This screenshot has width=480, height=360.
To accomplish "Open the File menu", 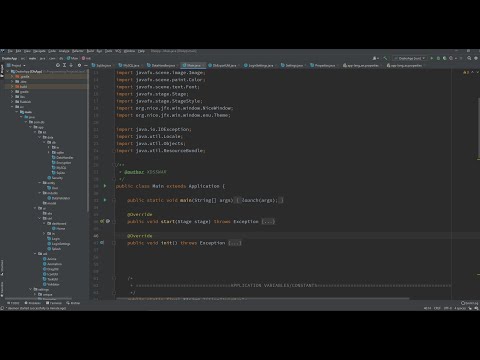I will (x=10, y=51).
